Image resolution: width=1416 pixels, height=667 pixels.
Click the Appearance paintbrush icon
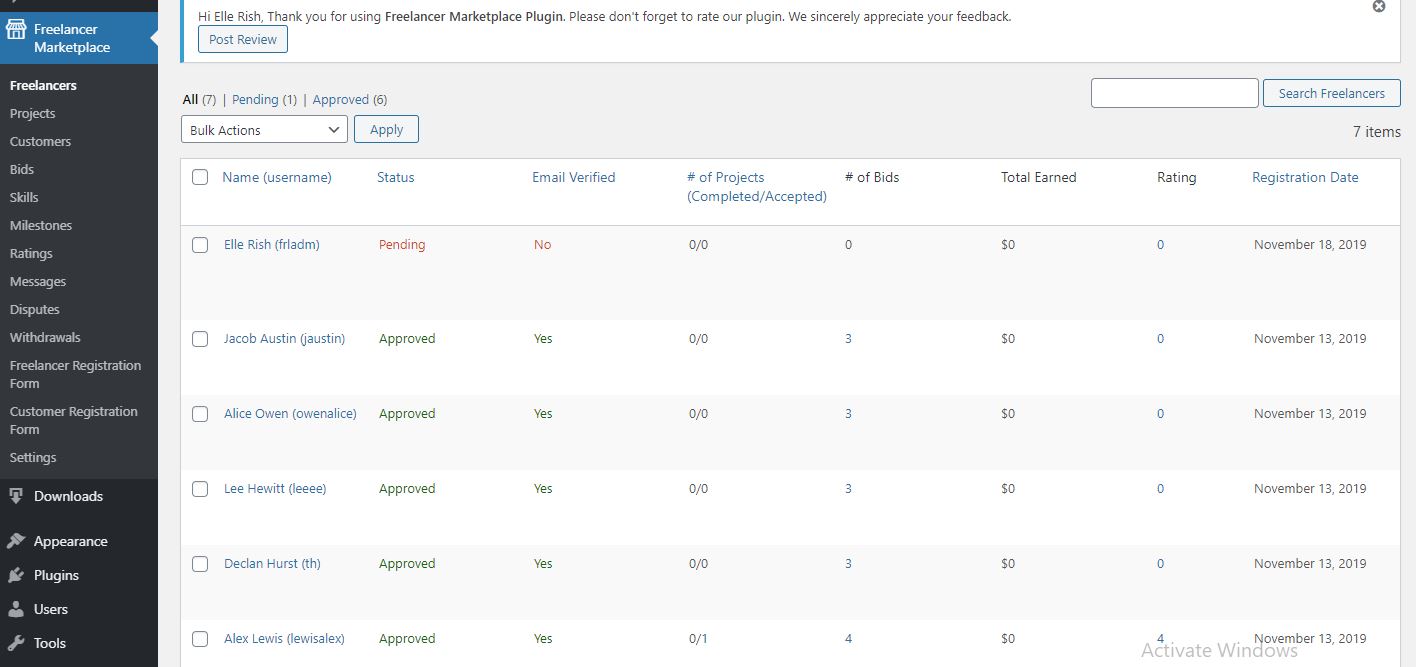coord(16,541)
